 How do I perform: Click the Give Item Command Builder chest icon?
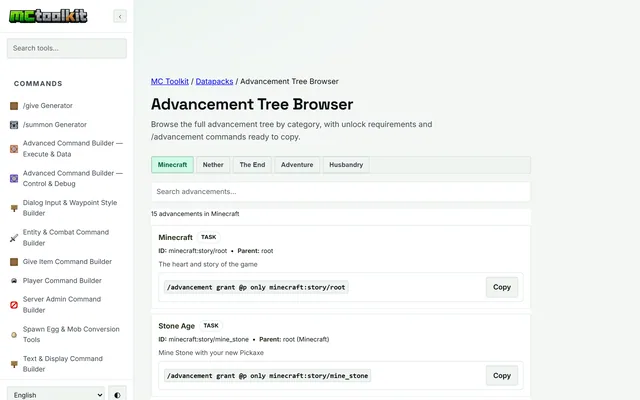click(14, 262)
